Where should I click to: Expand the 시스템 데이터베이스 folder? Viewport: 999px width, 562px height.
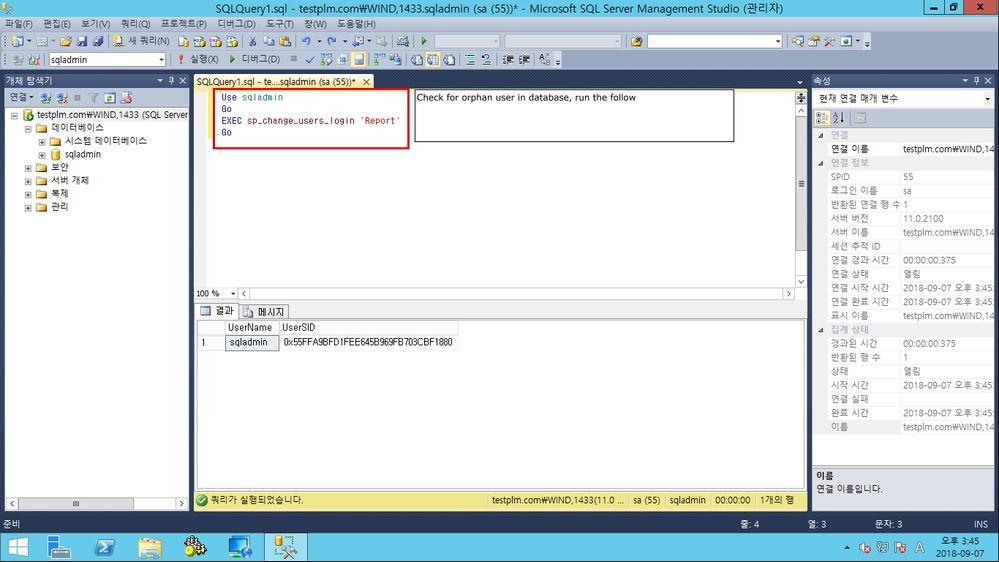pos(42,141)
